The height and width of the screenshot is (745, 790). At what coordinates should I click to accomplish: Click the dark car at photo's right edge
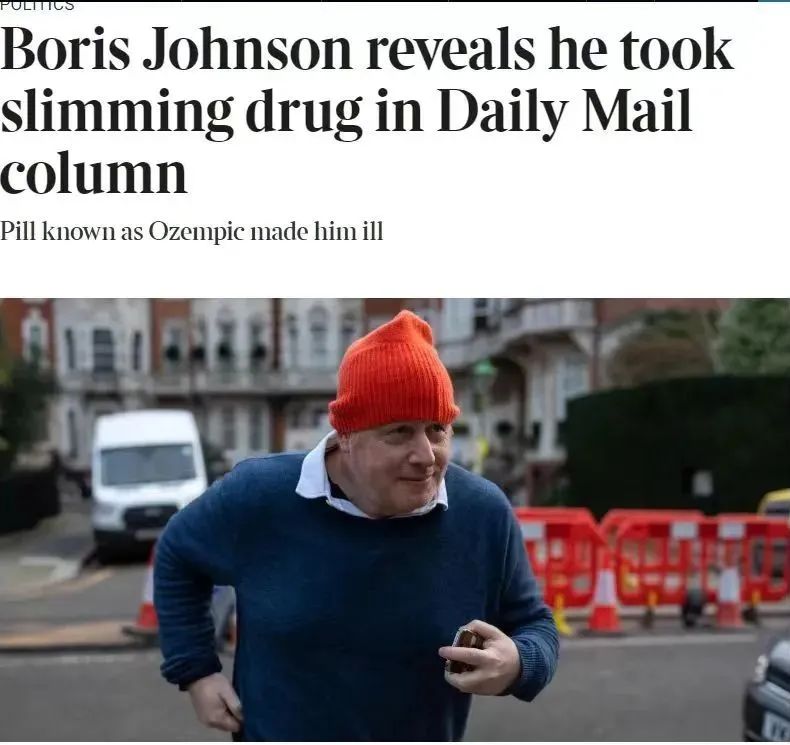(x=768, y=690)
